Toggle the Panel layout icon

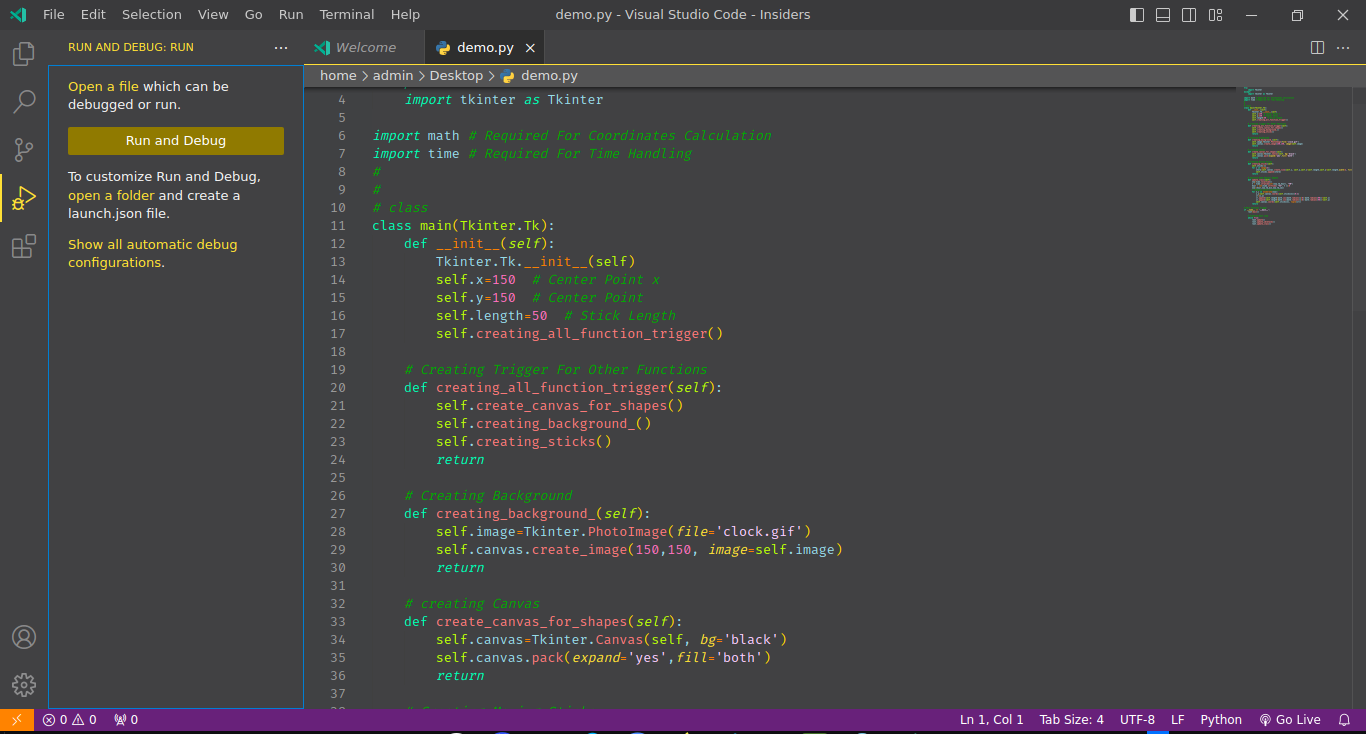(1163, 15)
